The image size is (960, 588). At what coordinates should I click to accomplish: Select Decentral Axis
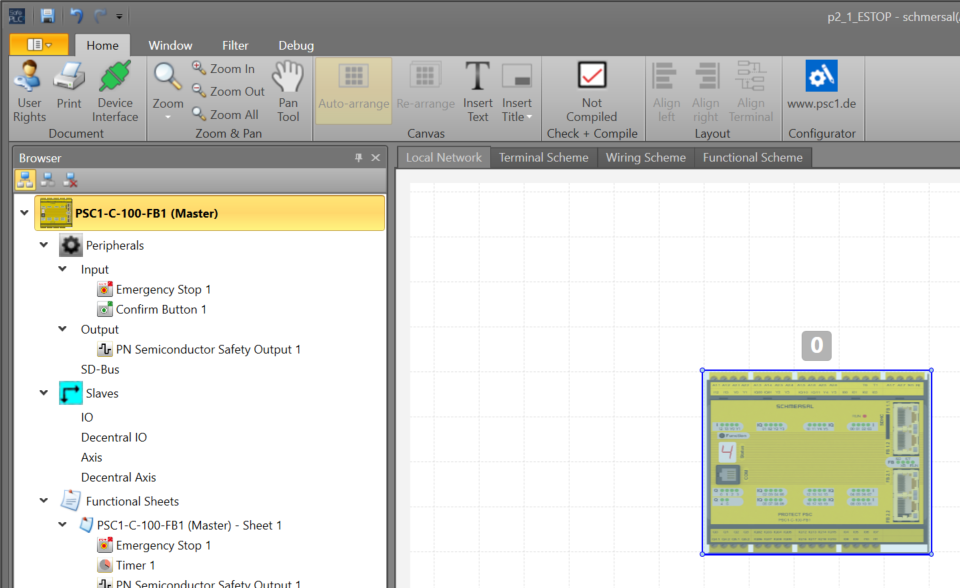[118, 477]
